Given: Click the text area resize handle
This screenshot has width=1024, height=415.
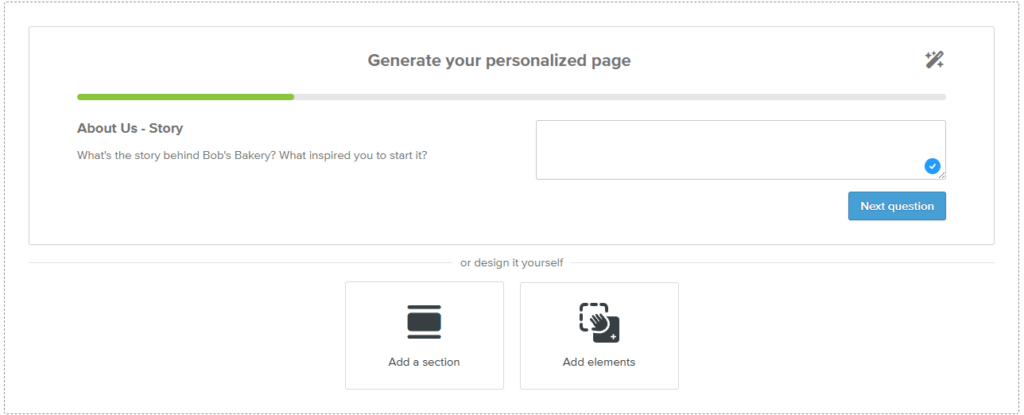Looking at the screenshot, I should 942,176.
